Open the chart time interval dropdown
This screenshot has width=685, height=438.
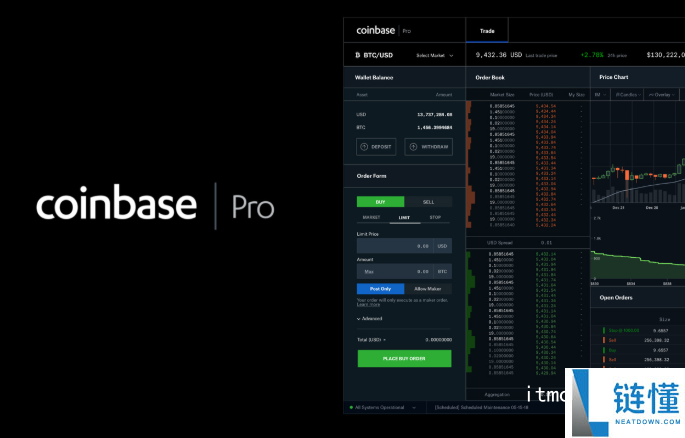[x=600, y=95]
